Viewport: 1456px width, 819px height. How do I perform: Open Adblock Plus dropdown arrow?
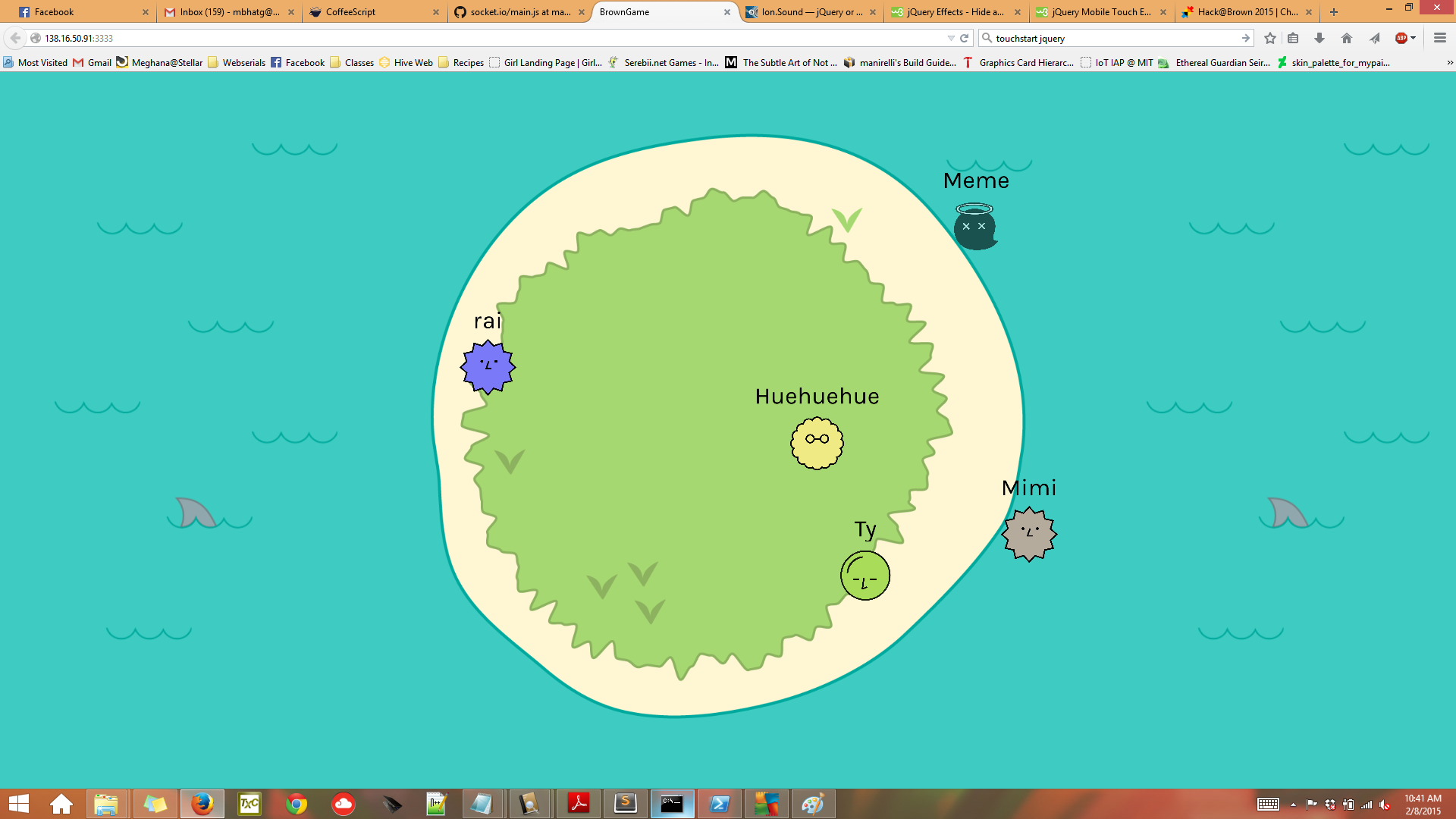pyautogui.click(x=1414, y=38)
